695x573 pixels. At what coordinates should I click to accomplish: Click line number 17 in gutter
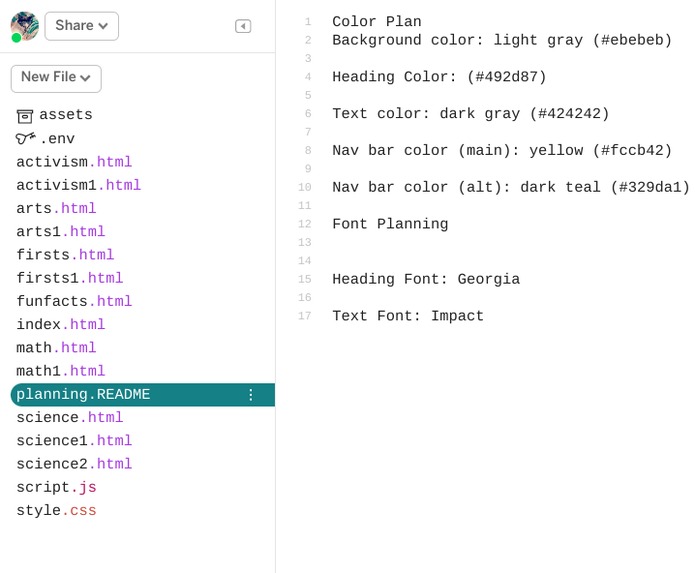coord(305,316)
